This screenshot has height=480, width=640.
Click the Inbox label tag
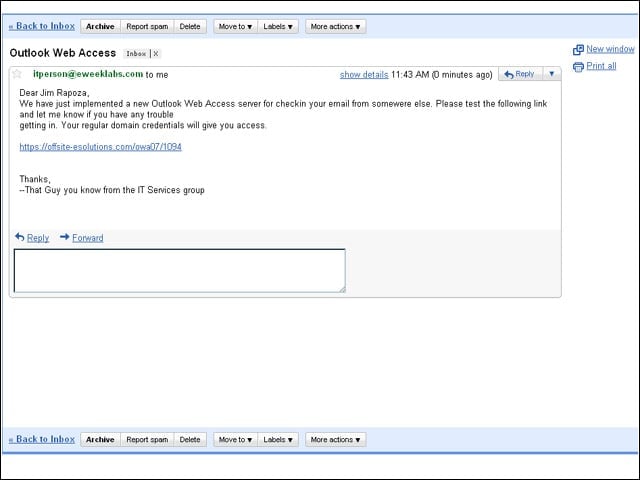click(x=136, y=53)
